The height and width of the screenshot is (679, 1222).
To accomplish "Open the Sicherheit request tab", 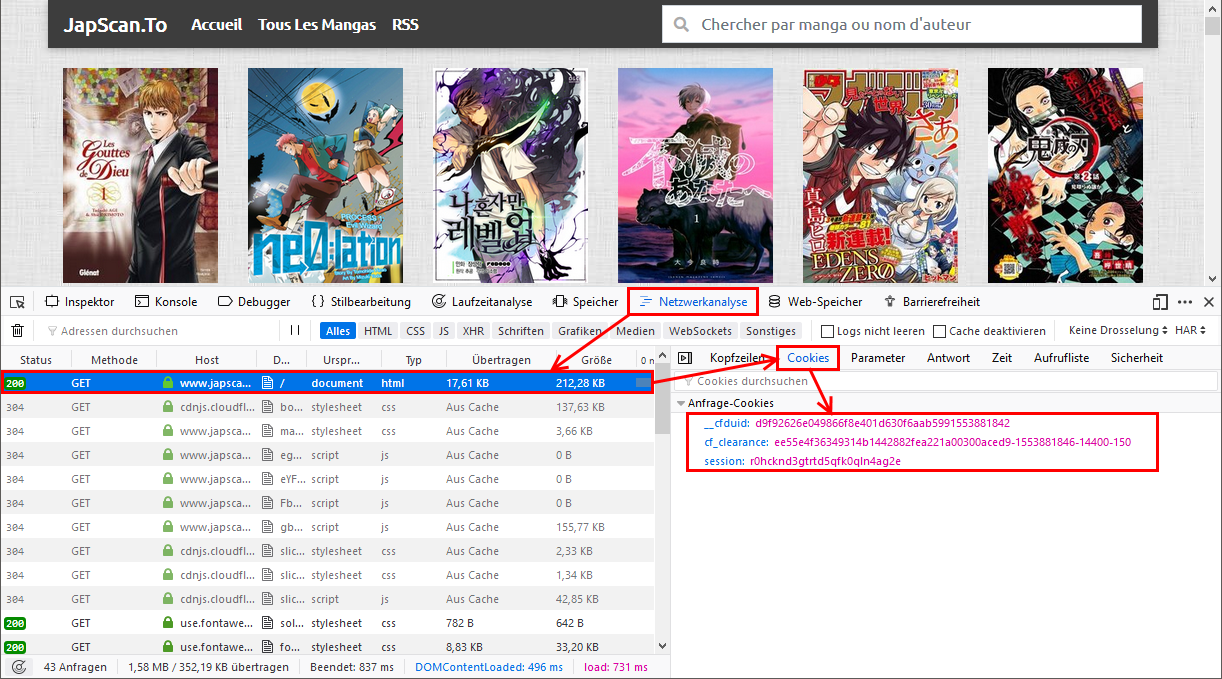I will click(1137, 358).
